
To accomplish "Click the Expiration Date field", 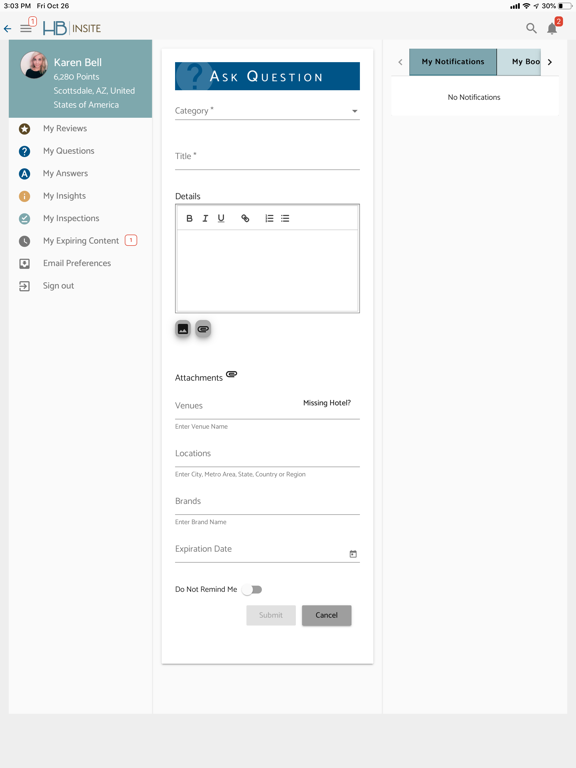I will point(267,550).
